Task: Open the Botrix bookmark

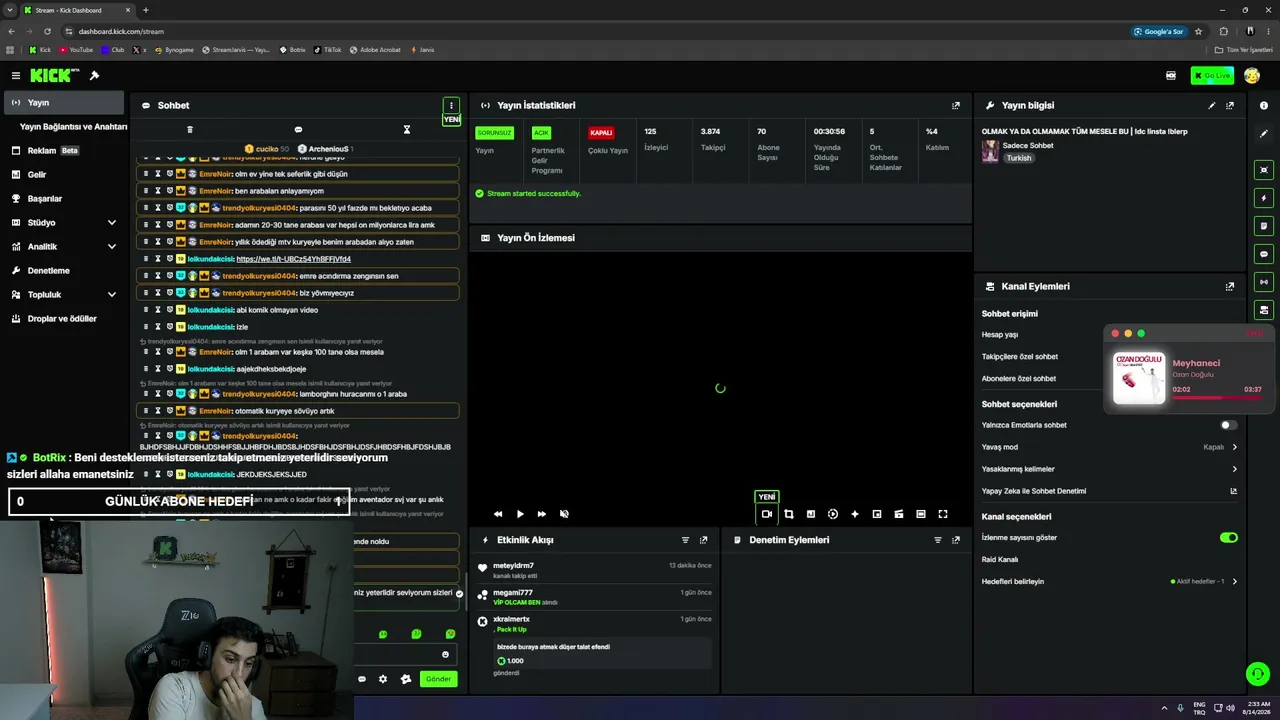Action: (293, 49)
